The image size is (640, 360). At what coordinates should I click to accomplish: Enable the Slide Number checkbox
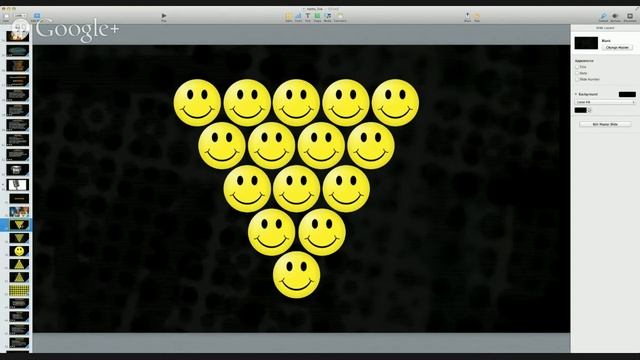coord(577,79)
